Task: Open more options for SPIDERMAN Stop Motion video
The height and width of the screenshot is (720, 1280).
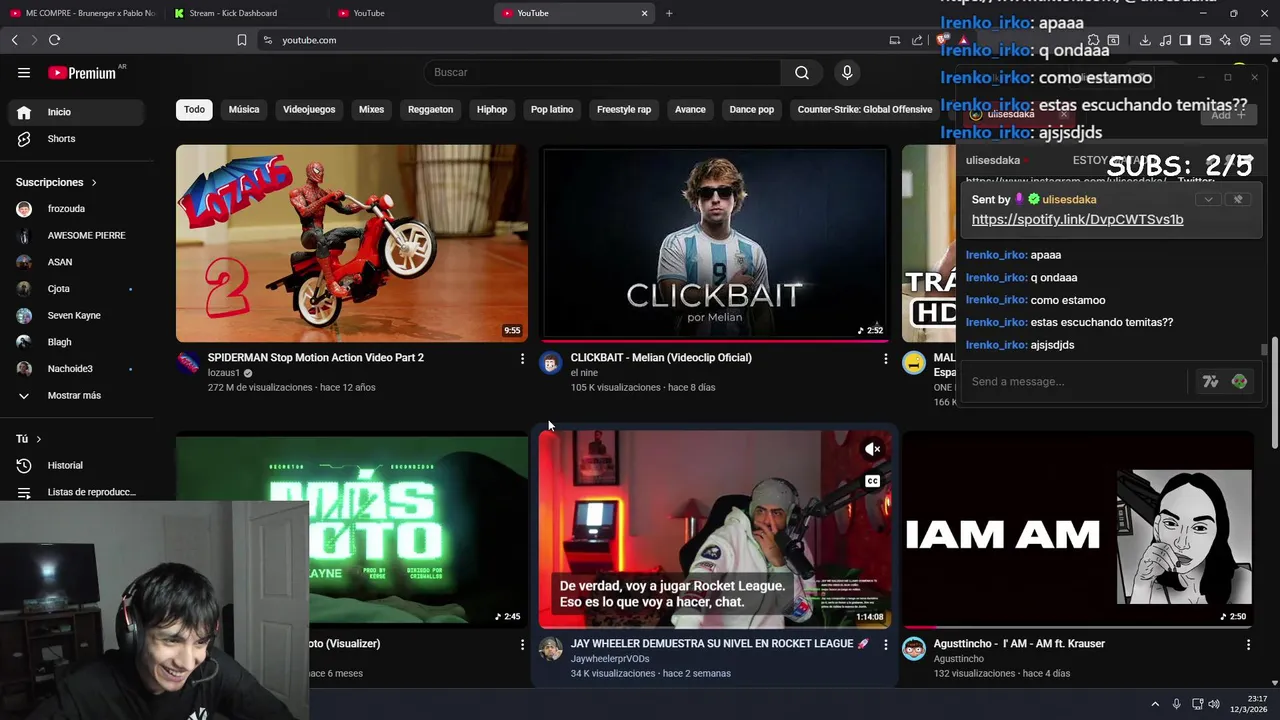Action: pos(522,358)
